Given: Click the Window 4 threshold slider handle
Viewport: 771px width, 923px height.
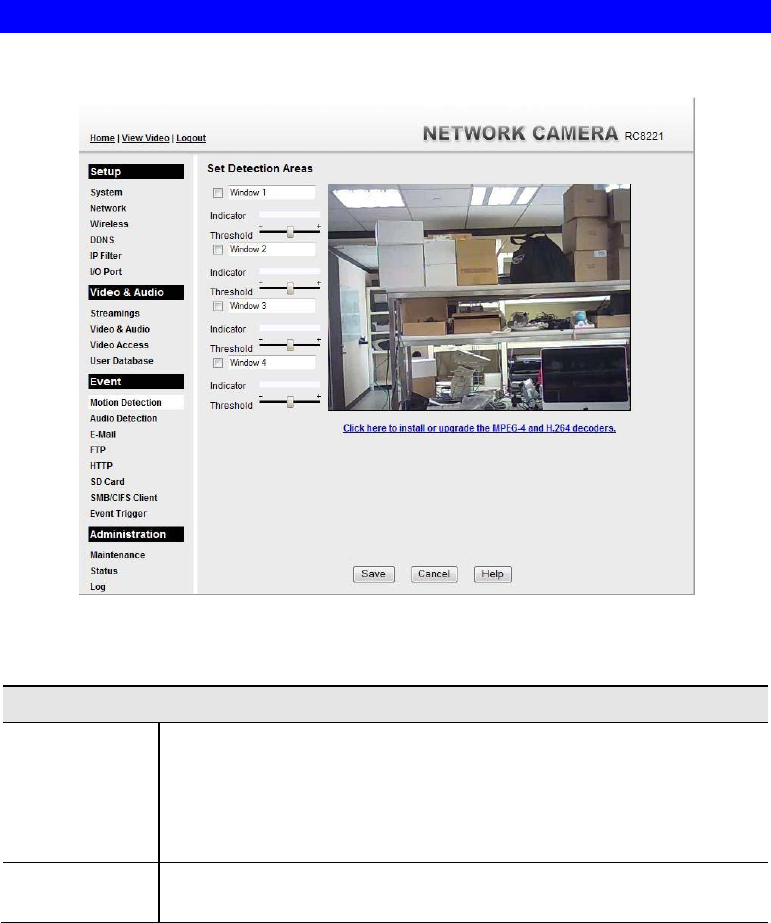Looking at the screenshot, I should [x=290, y=401].
